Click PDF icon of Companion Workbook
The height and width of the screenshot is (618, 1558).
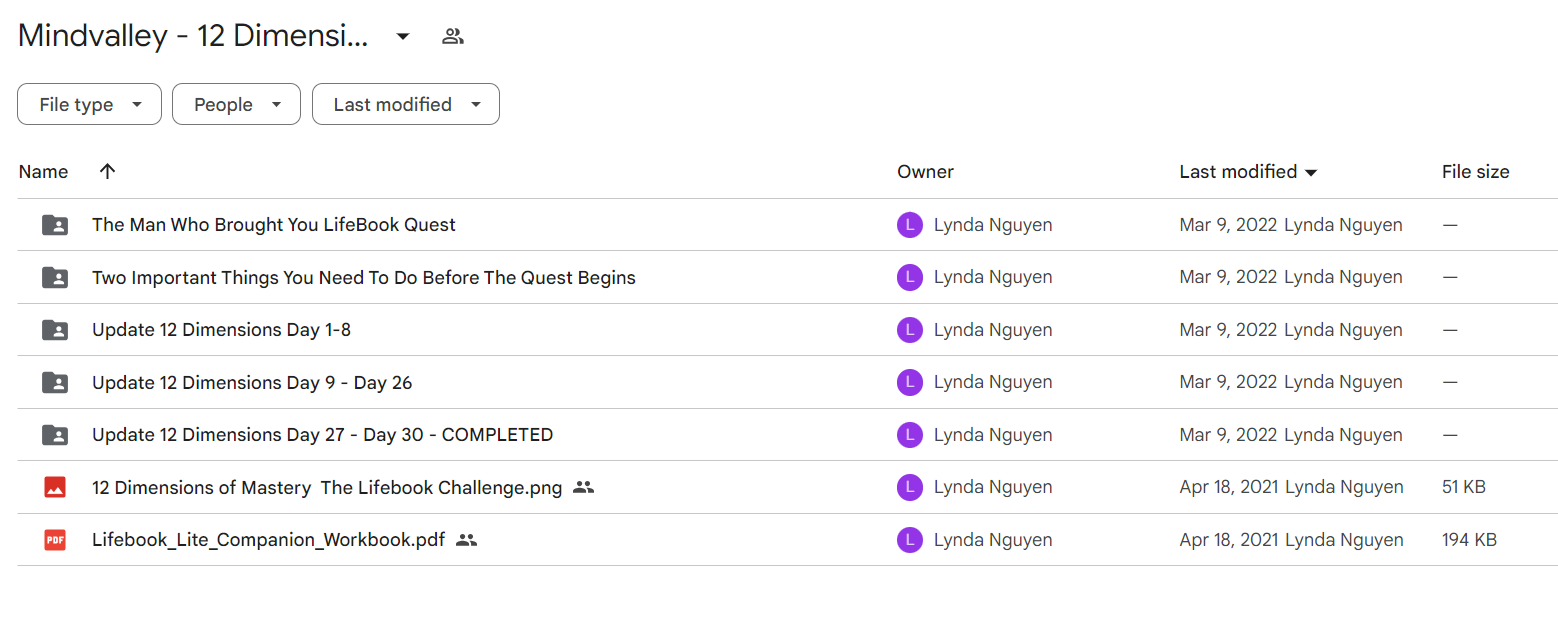point(55,540)
